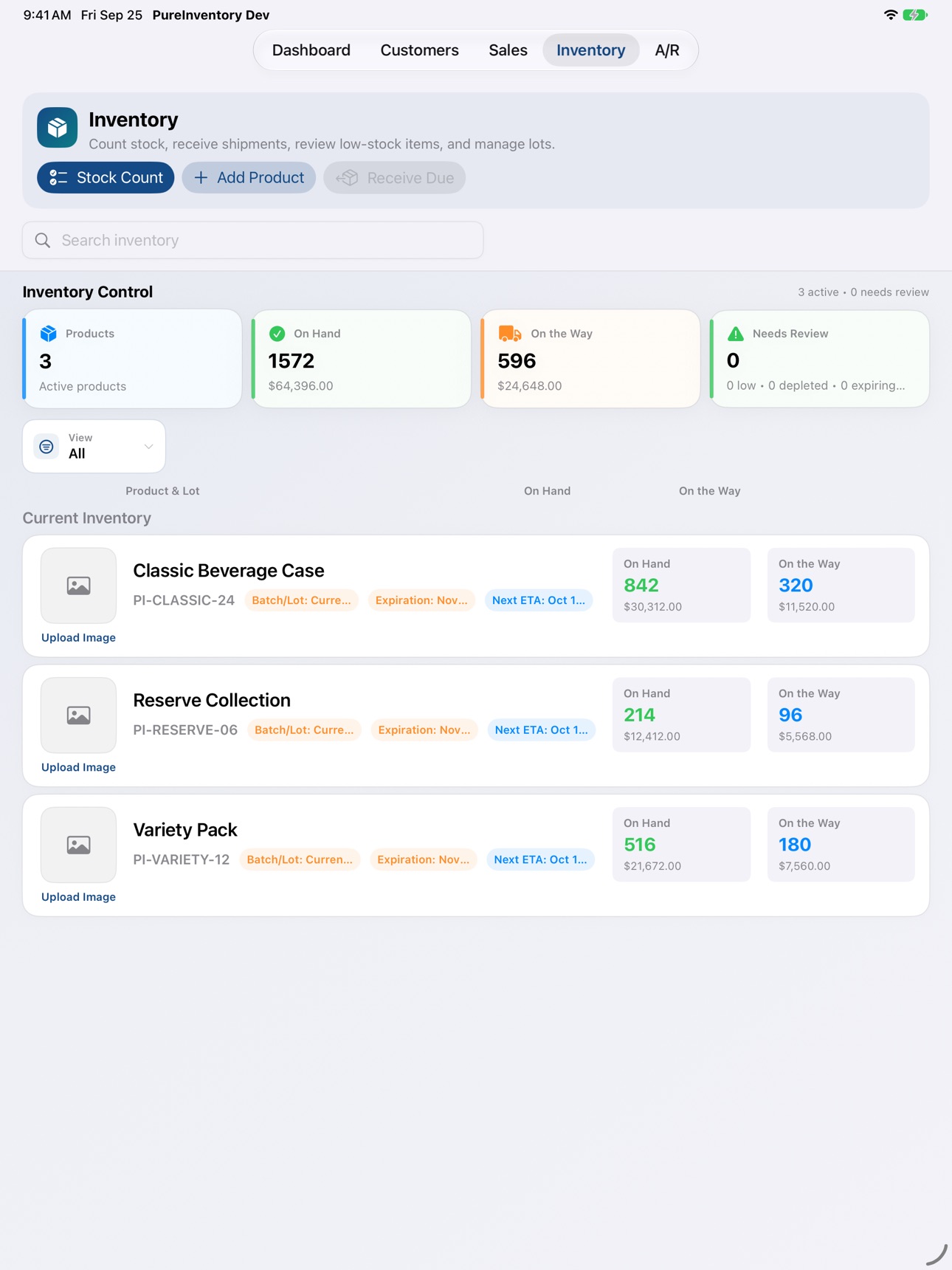Screen dimensions: 952x1270
Task: Click the Reserve Collection image placeholder
Action: point(78,715)
